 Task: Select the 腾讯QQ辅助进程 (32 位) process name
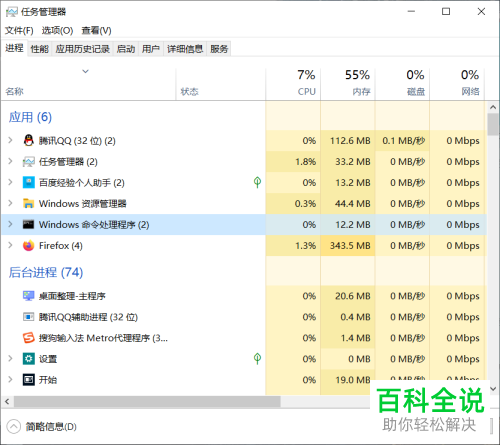point(88,317)
